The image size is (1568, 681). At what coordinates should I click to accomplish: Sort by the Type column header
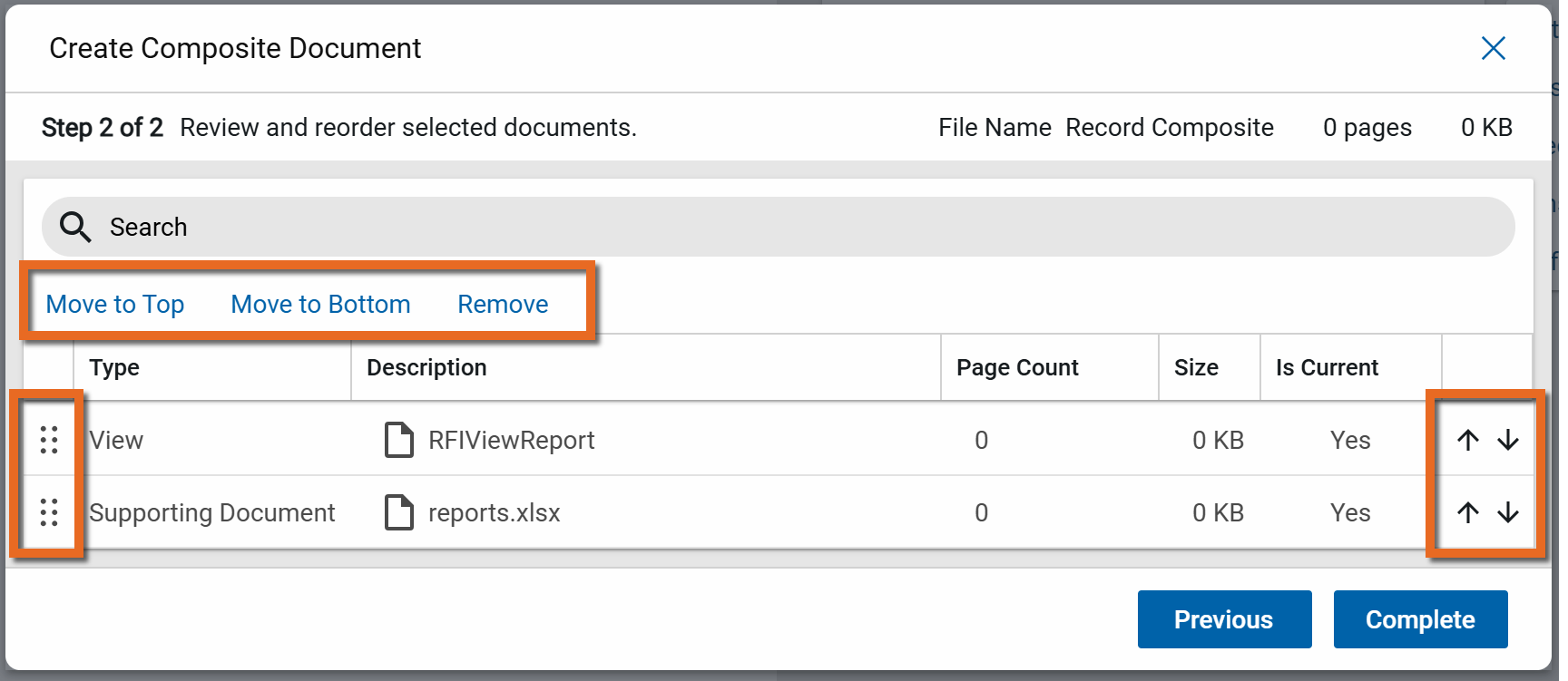click(114, 367)
